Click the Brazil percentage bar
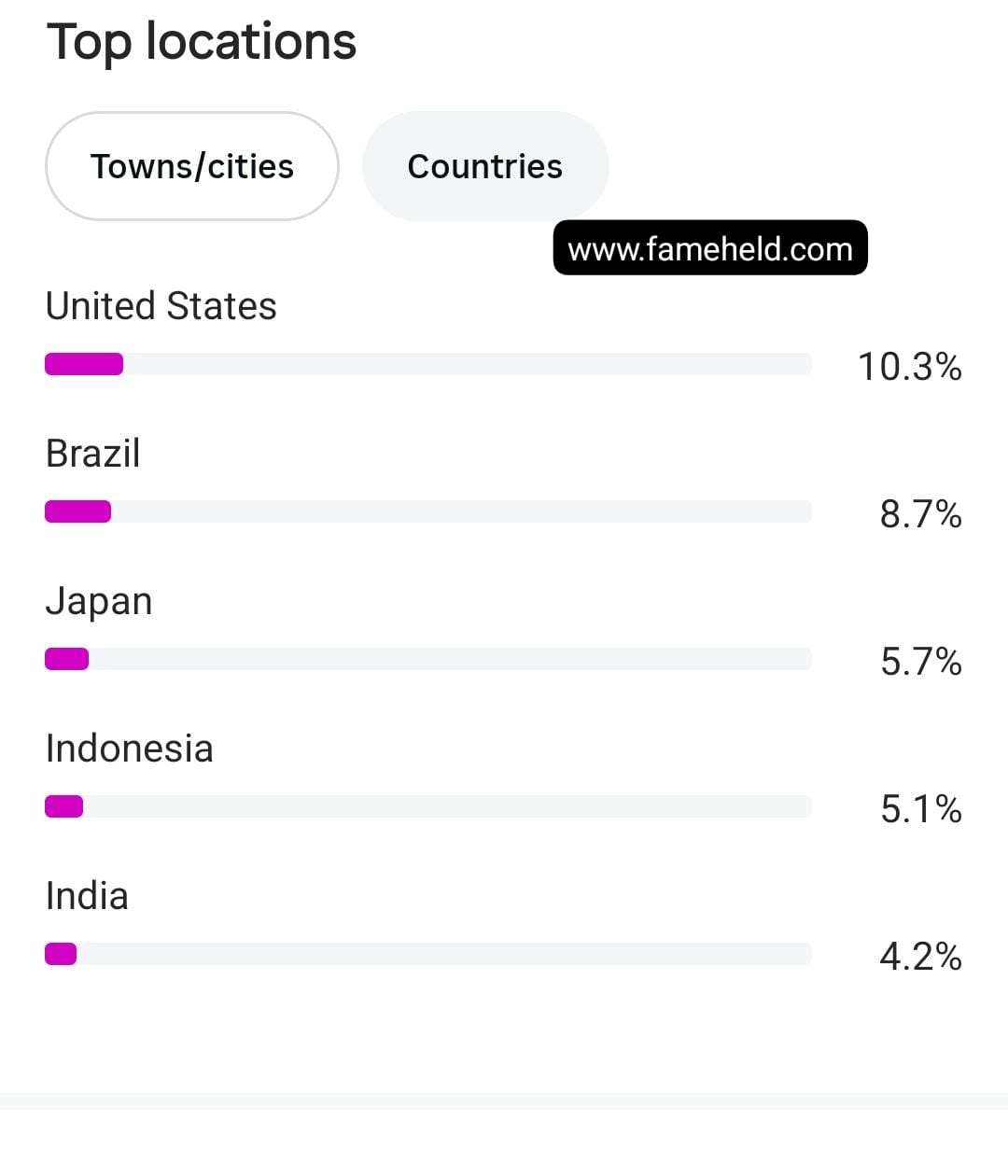 [x=428, y=511]
